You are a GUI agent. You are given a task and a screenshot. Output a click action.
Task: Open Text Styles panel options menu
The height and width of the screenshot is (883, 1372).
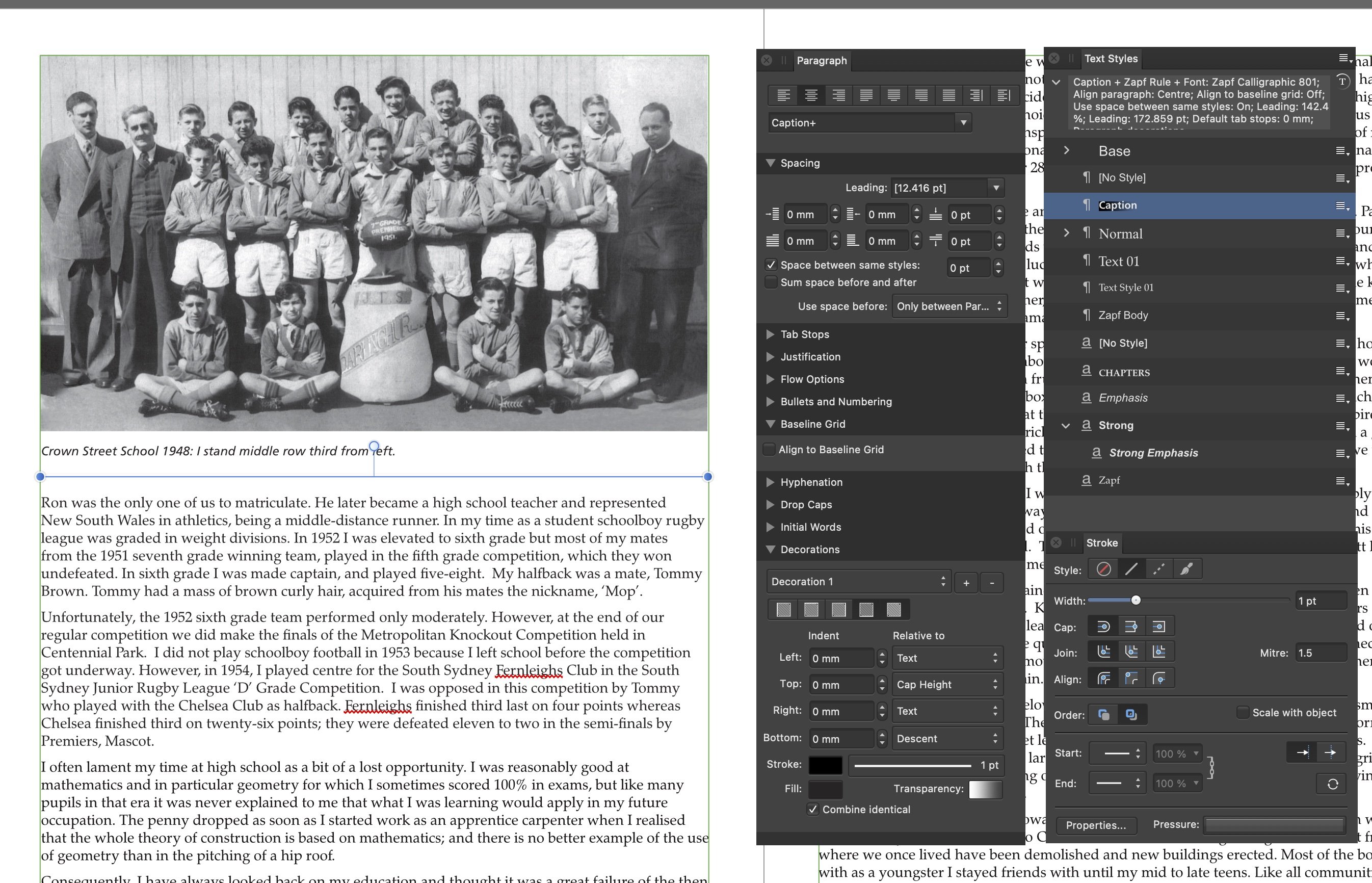click(1344, 58)
